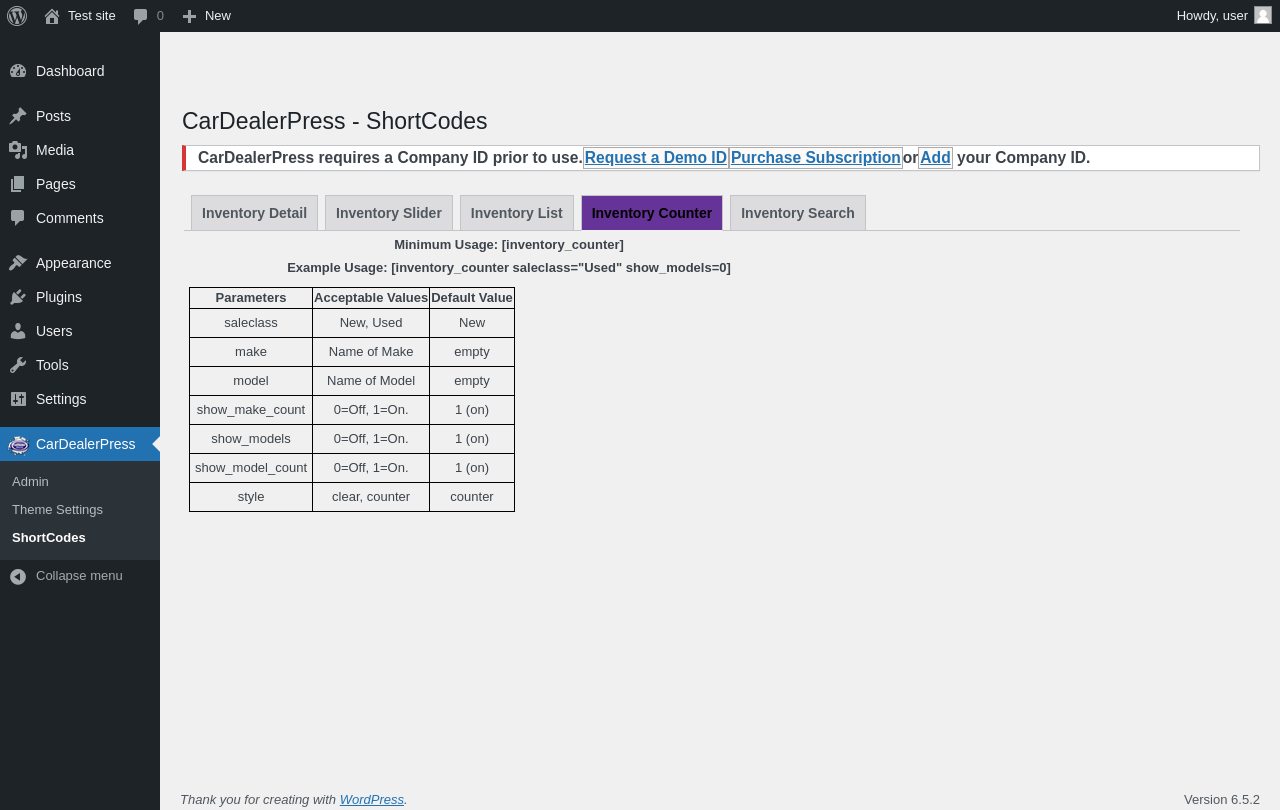
Task: Click the "Name of Model" cell
Action: point(371,381)
